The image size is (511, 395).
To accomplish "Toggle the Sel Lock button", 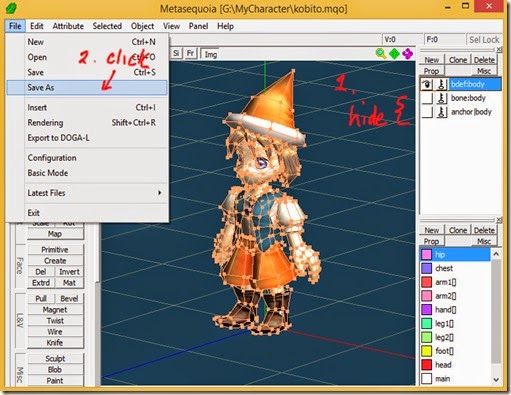I will (484, 40).
